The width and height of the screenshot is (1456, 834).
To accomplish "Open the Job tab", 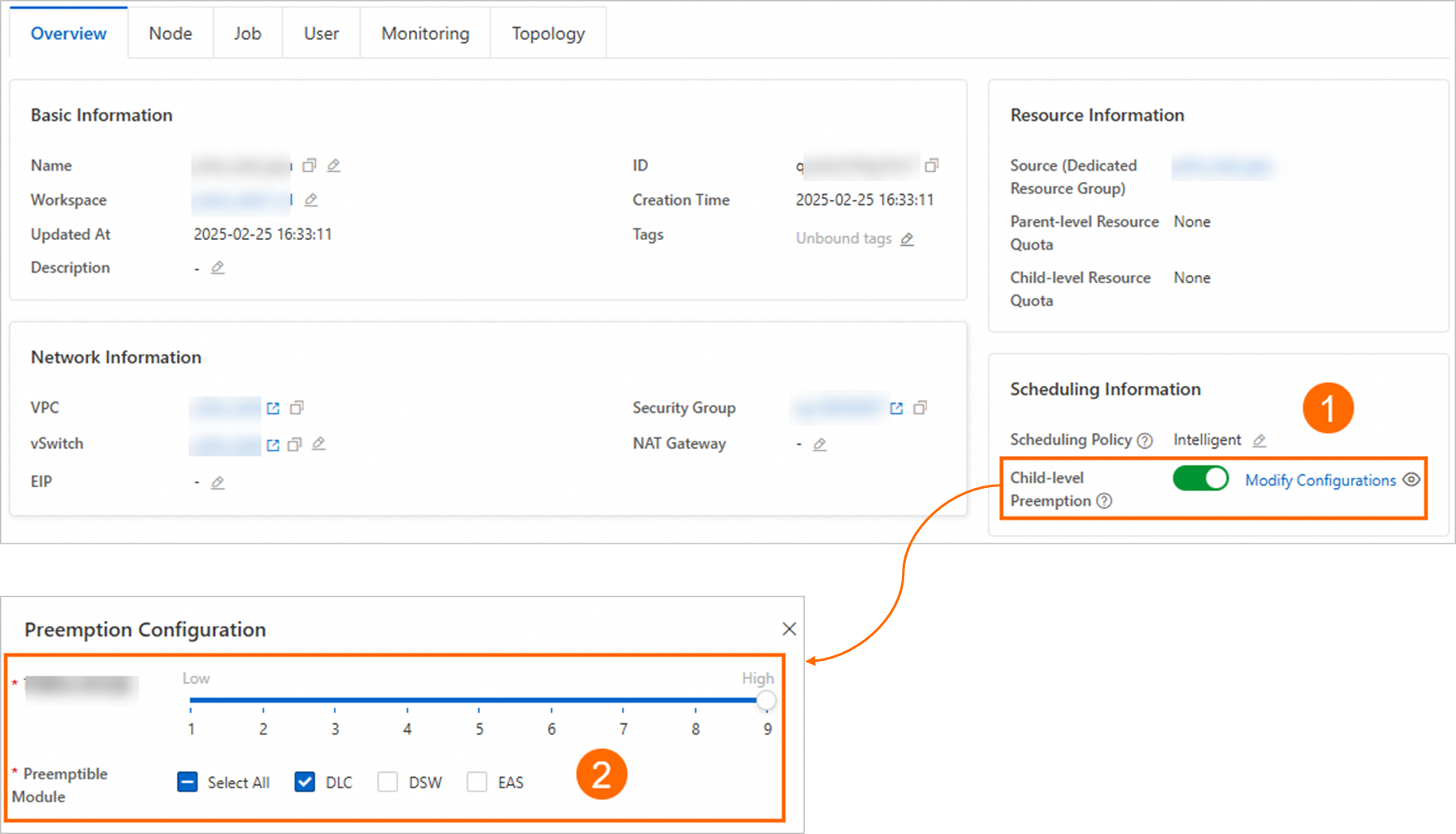I will pyautogui.click(x=247, y=33).
